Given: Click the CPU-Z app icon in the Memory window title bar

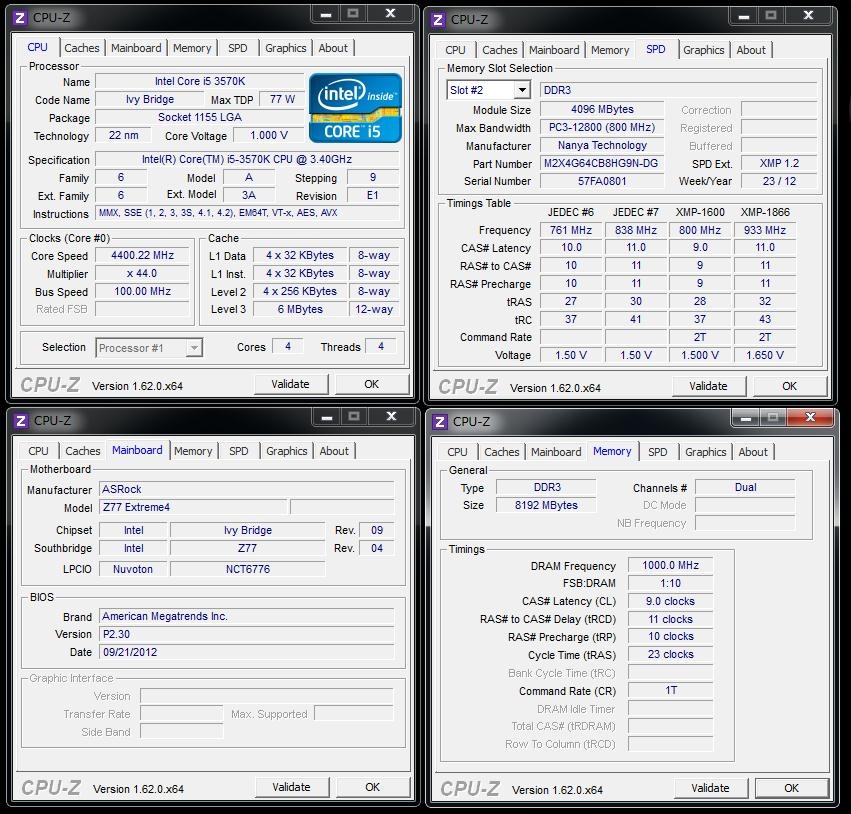Looking at the screenshot, I should pos(440,422).
